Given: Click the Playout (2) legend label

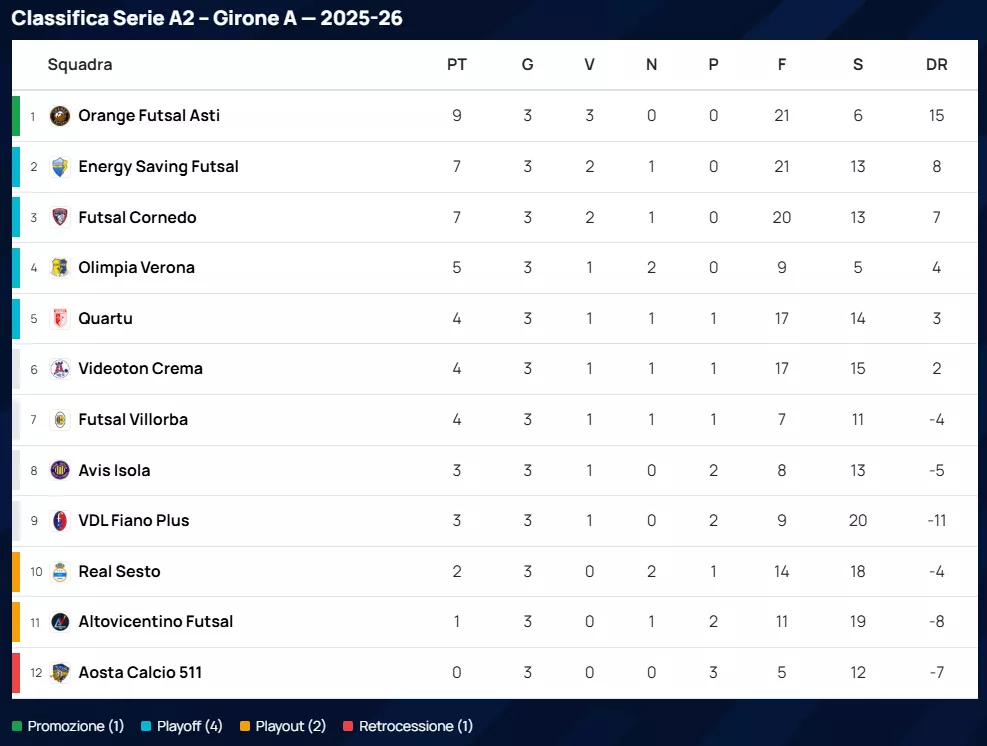Looking at the screenshot, I should pyautogui.click(x=290, y=726).
